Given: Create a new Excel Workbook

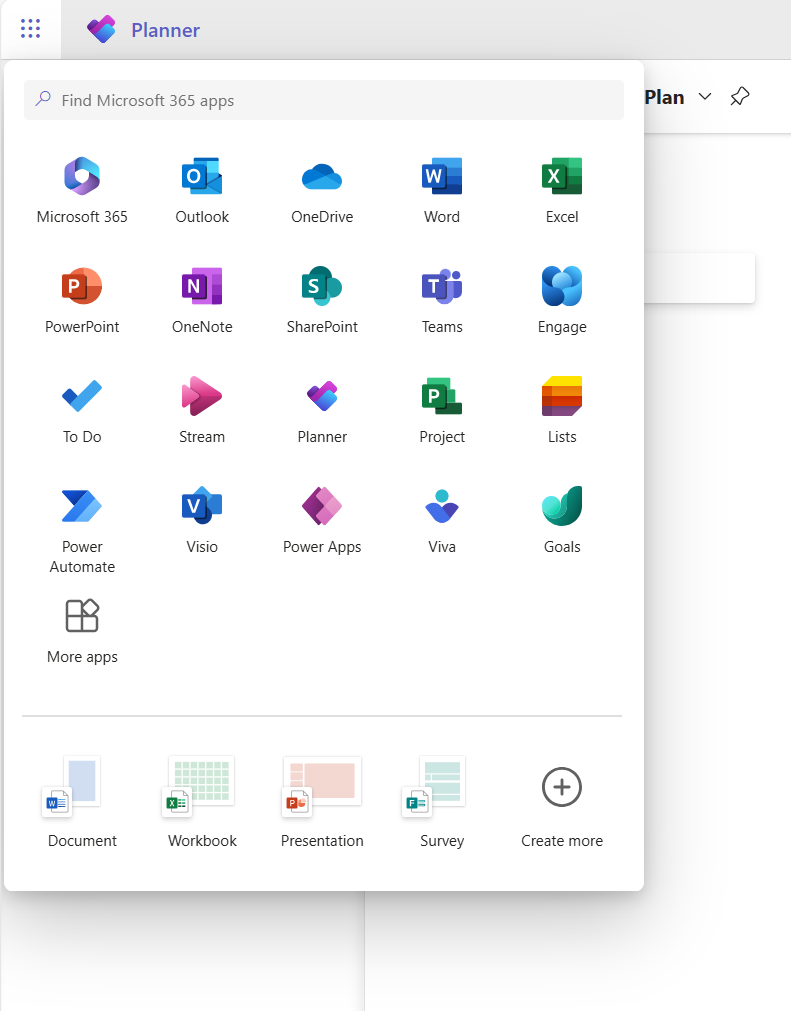Looking at the screenshot, I should (202, 789).
